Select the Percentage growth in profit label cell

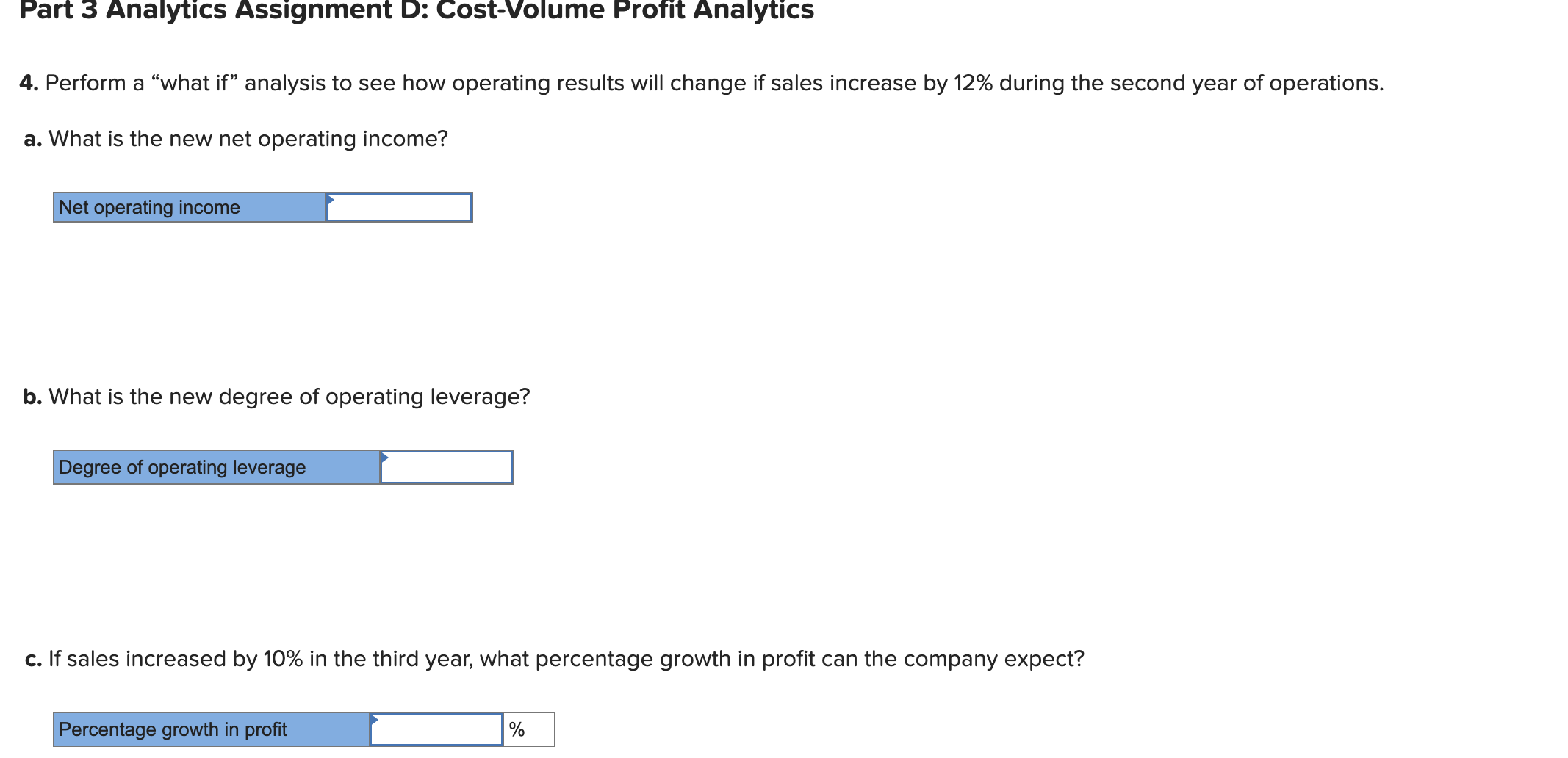tap(209, 729)
